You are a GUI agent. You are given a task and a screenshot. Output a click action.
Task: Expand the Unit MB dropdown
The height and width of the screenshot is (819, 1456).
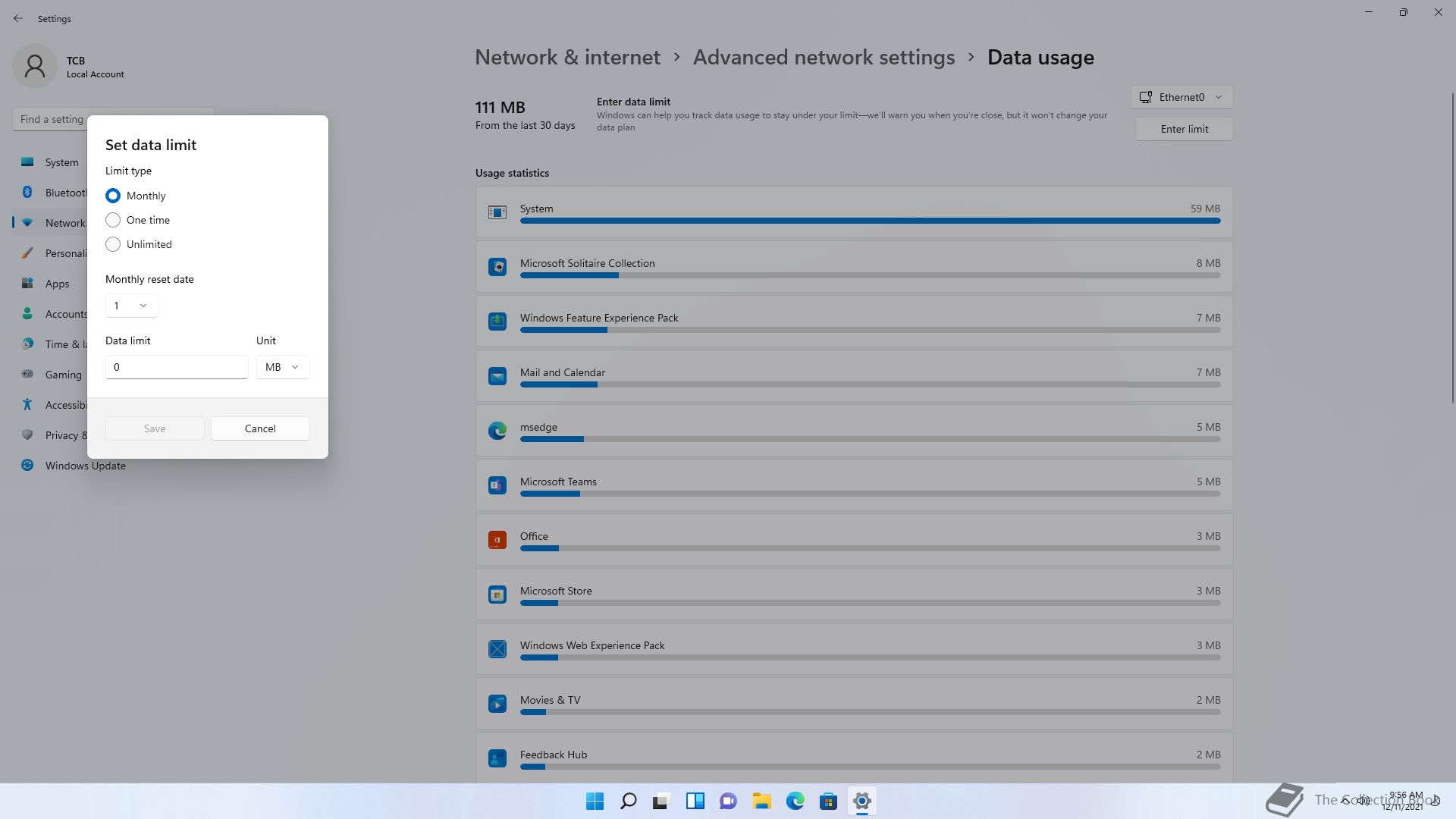283,367
